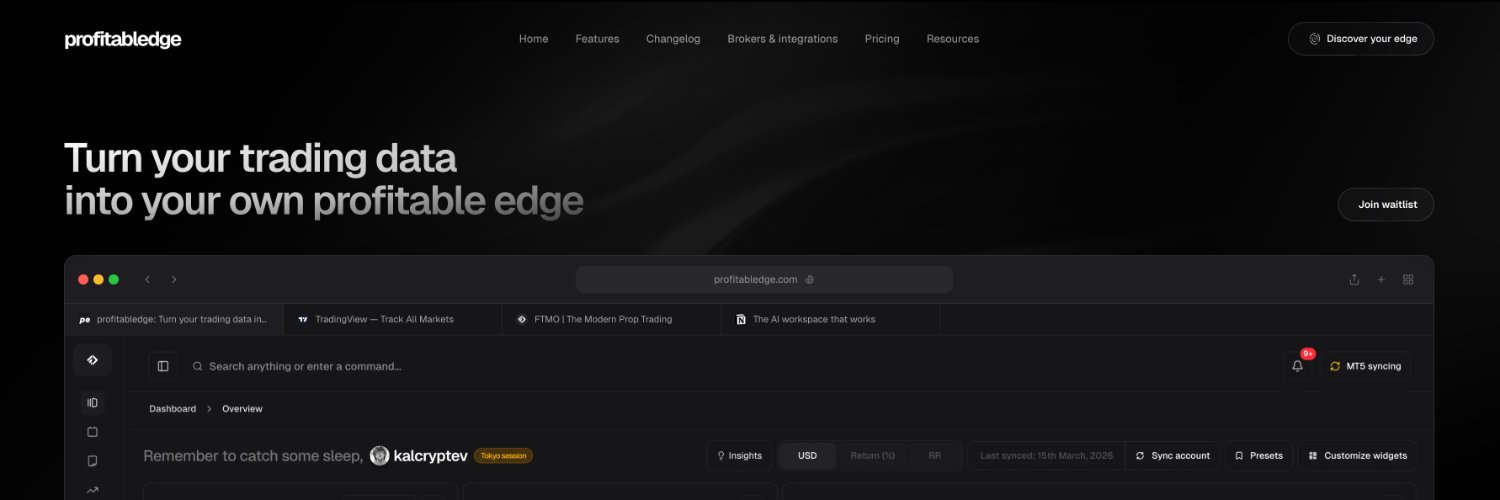
Task: Open a new tab with plus icon
Action: tap(1381, 280)
